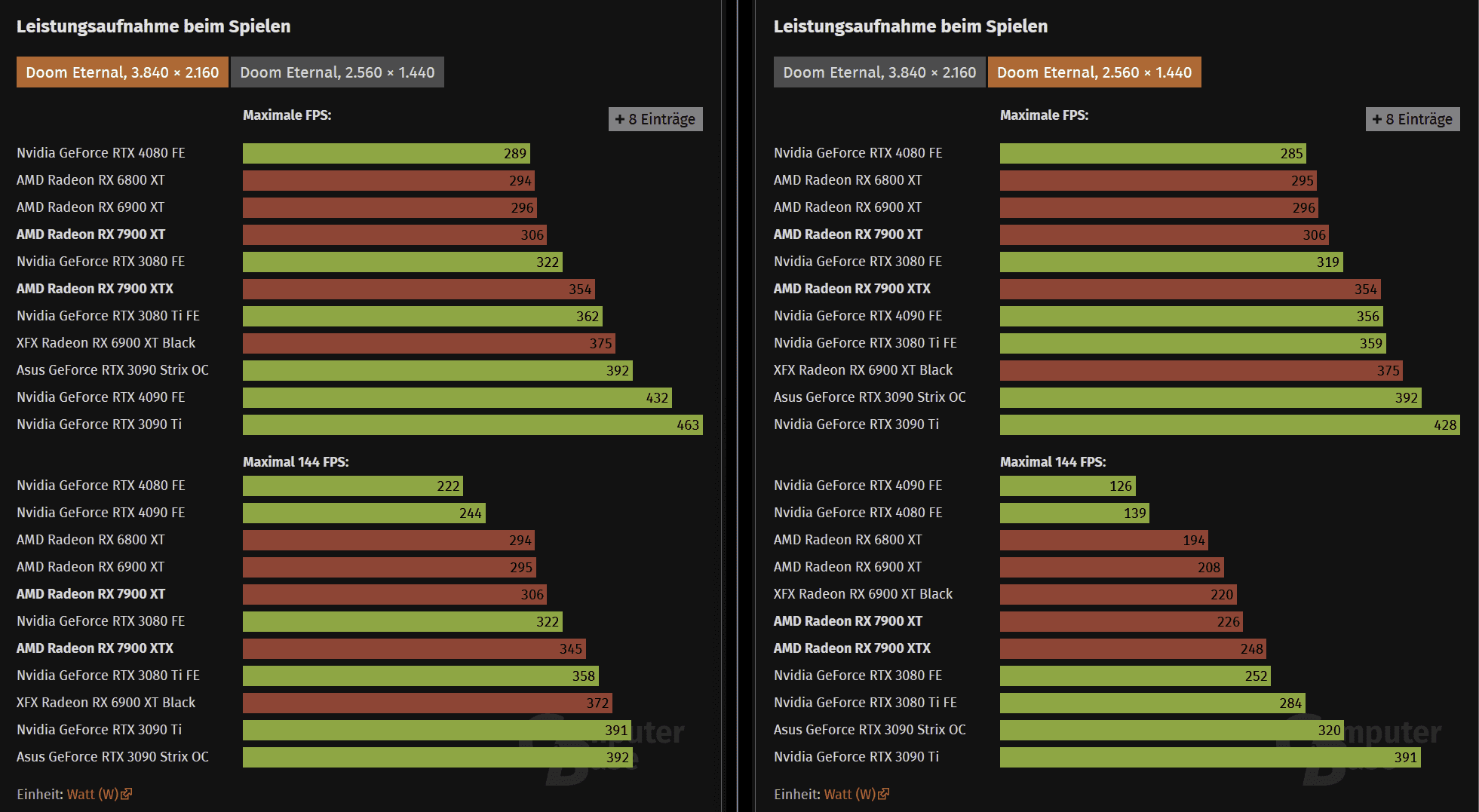
Task: Click the 194 bar for RX 6800 XT, right chart
Action: click(1104, 540)
